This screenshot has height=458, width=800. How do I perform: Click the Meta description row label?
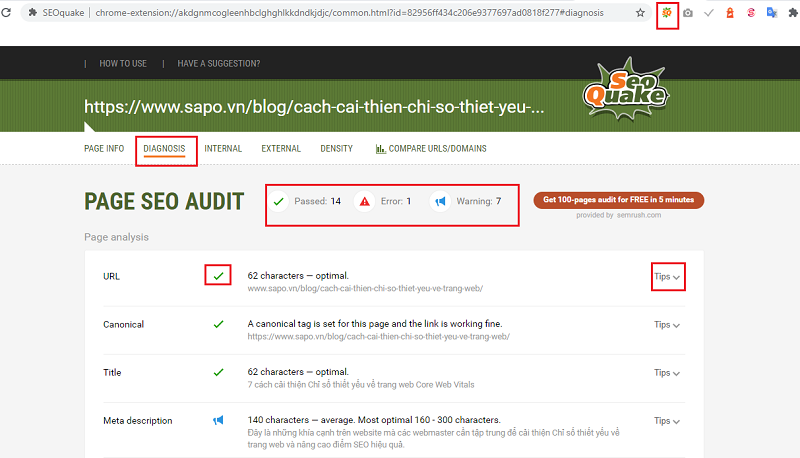tap(138, 421)
